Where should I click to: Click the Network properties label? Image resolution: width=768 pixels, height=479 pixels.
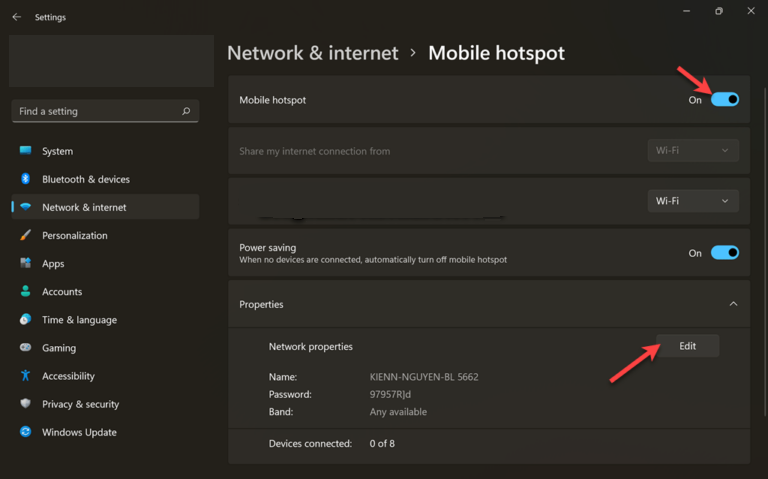(x=311, y=346)
